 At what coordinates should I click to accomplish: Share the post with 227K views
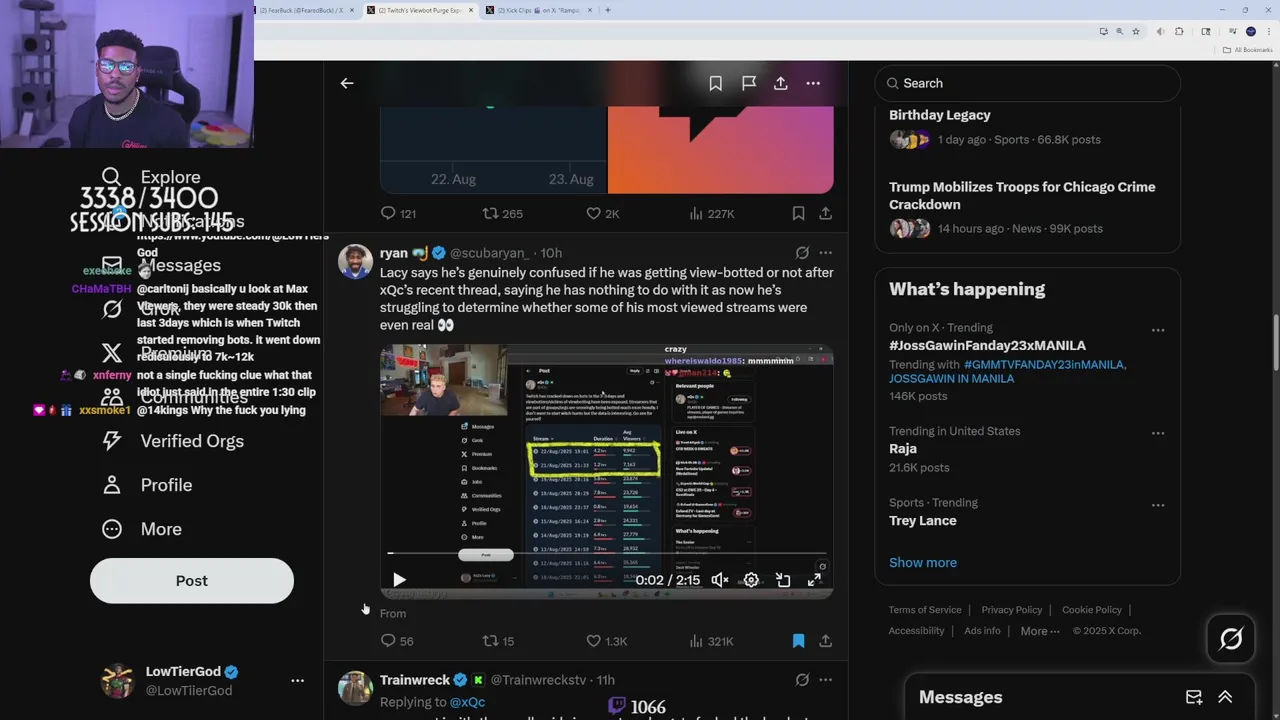(826, 213)
